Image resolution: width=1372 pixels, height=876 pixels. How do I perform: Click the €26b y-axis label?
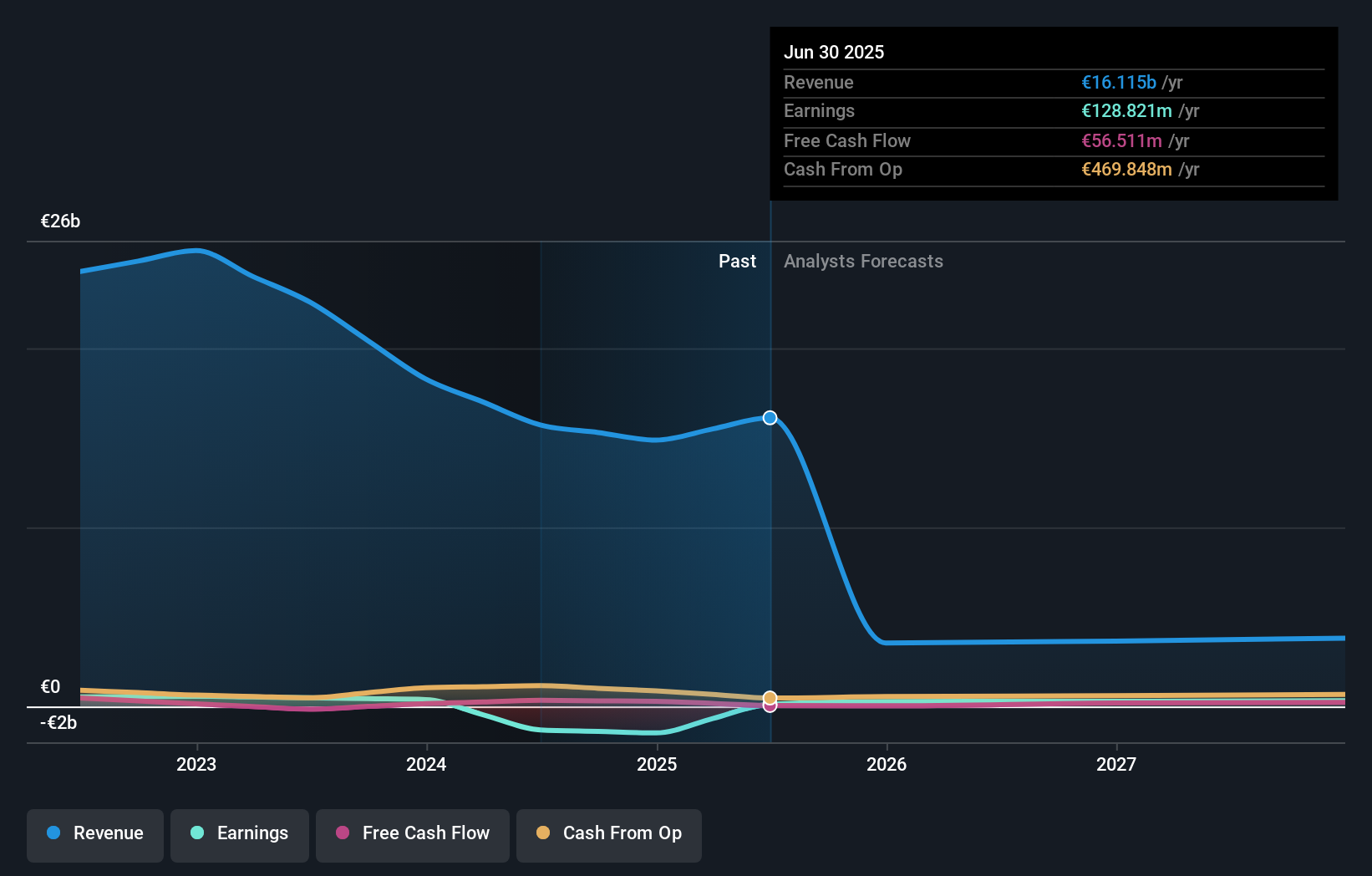click(x=60, y=222)
